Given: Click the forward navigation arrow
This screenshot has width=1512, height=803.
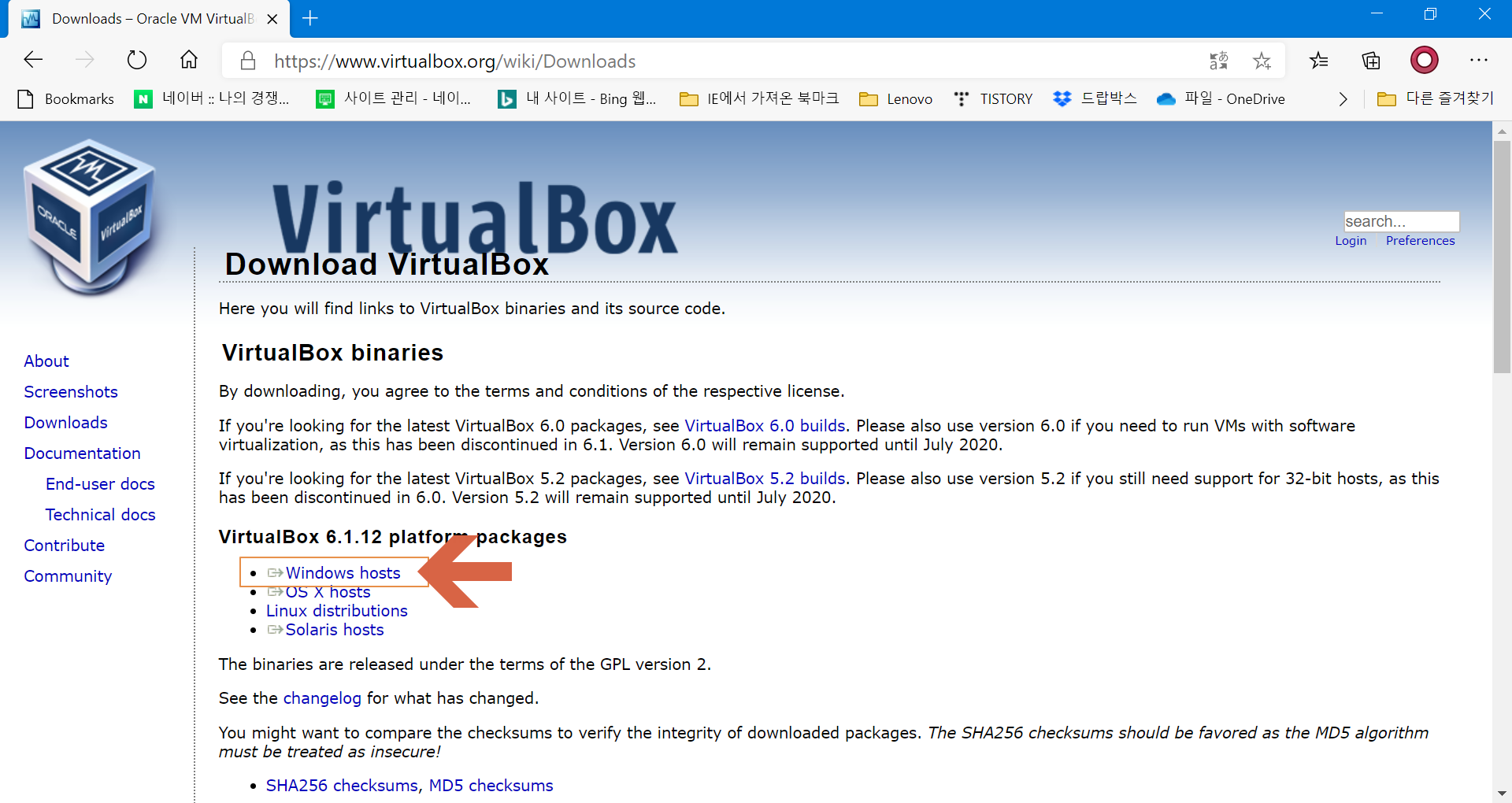Looking at the screenshot, I should [84, 60].
